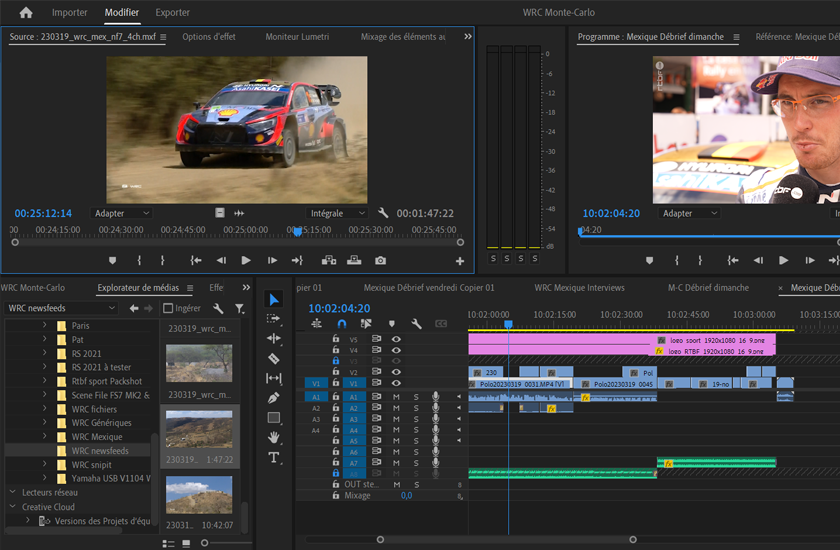Open Media Browser settings wrench icon
The image size is (840, 550).
(218, 308)
